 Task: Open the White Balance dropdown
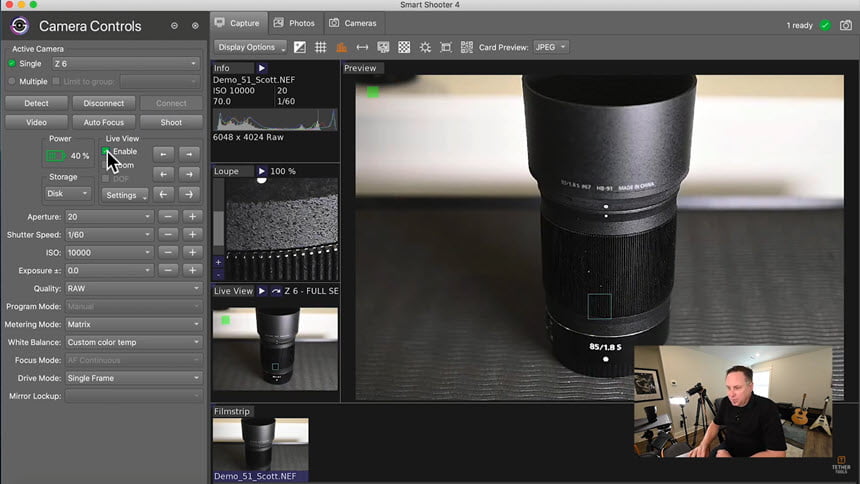[133, 342]
